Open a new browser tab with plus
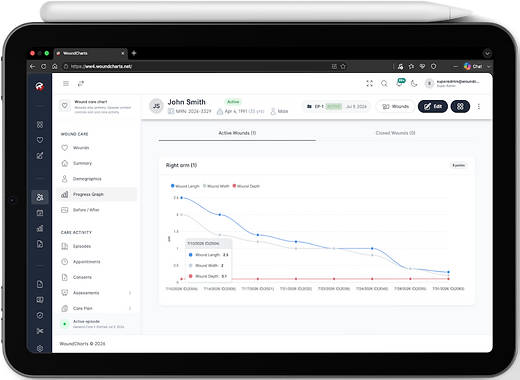 pyautogui.click(x=134, y=53)
